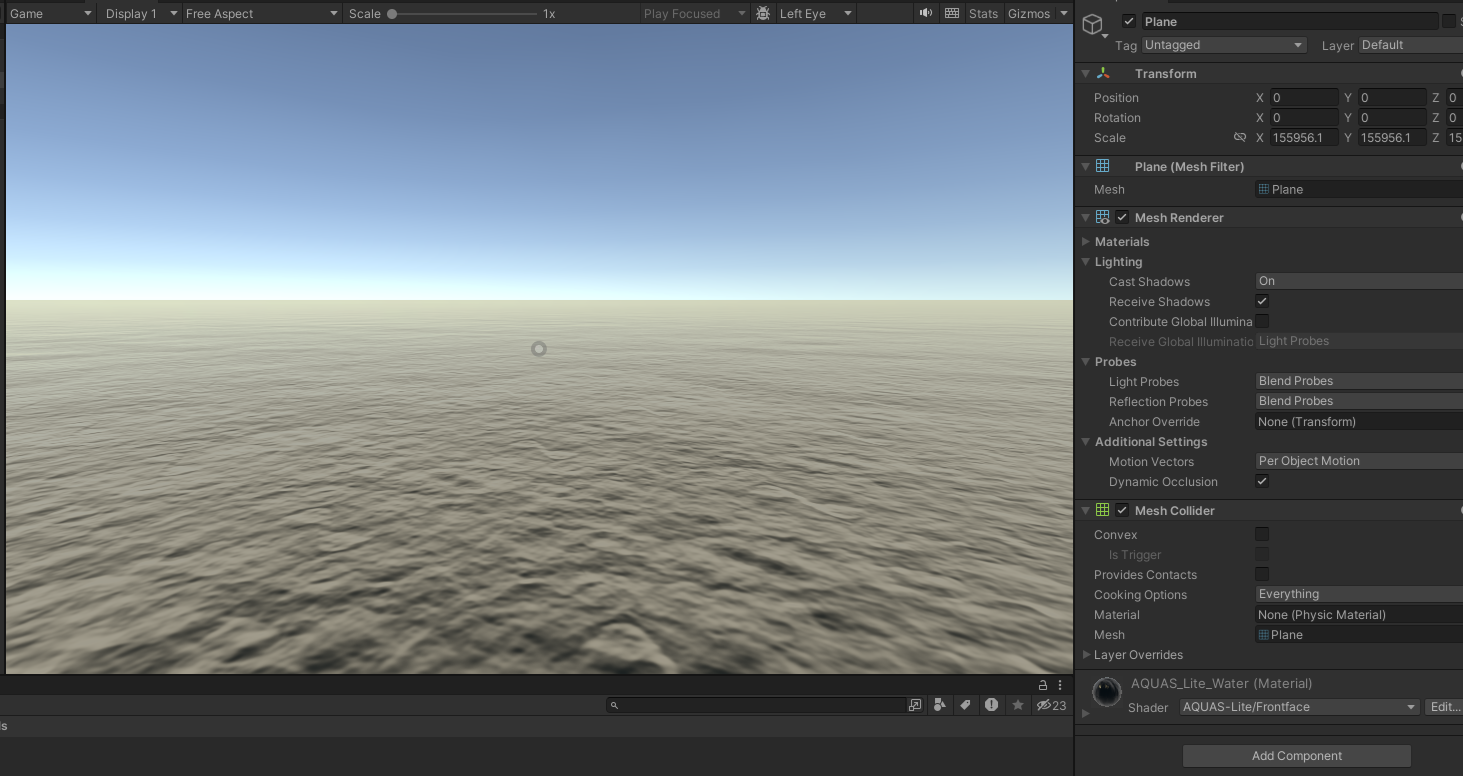This screenshot has width=1463, height=776.
Task: Open the three-dot panel options menu
Action: (x=1060, y=685)
